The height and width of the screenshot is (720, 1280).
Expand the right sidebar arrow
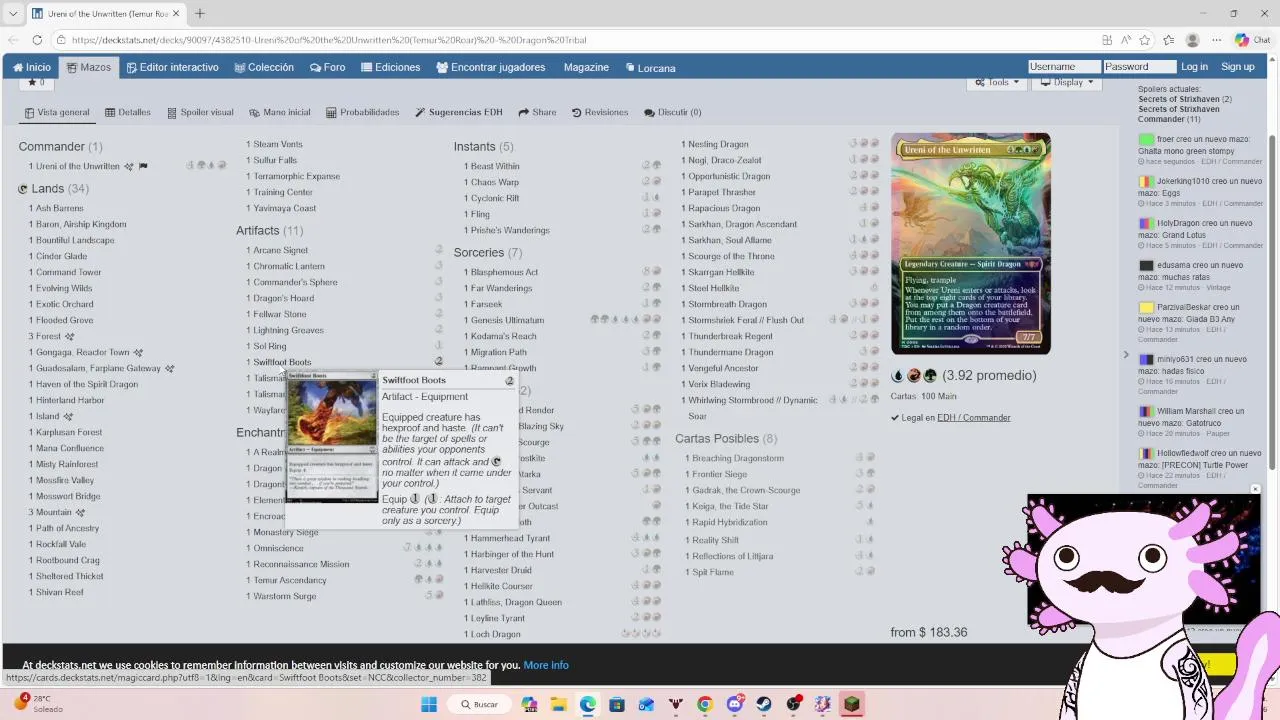1126,355
